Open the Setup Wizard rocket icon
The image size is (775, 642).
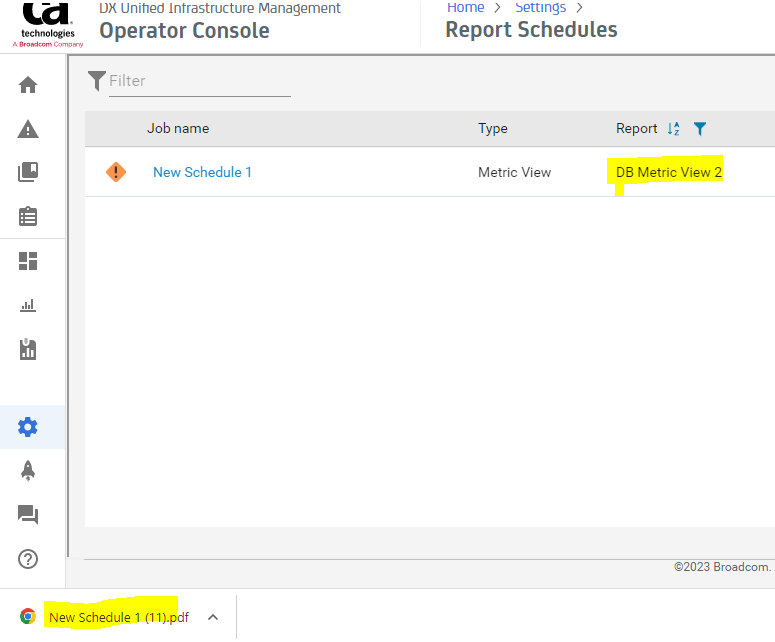[28, 471]
